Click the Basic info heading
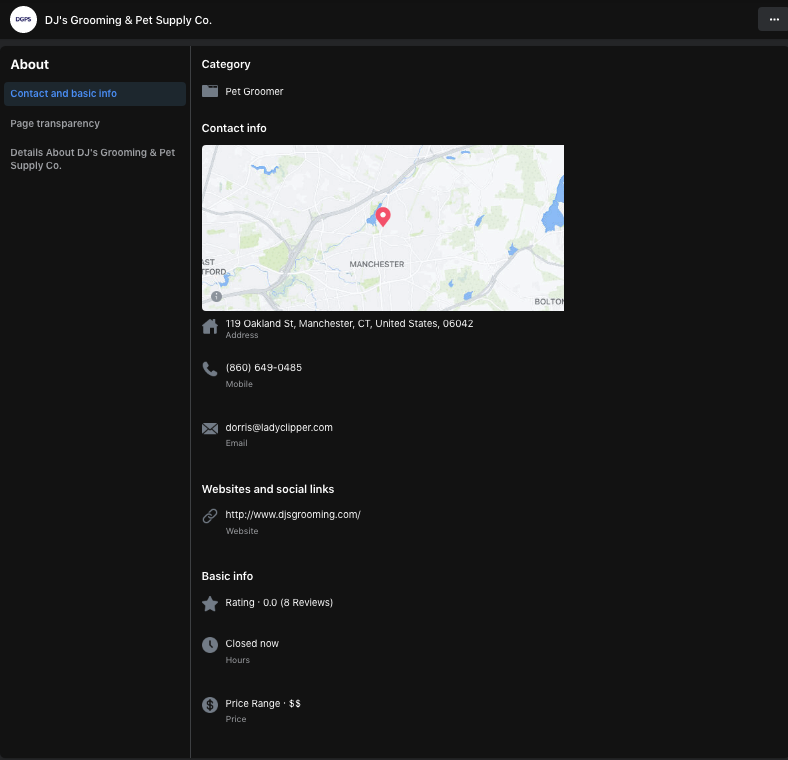This screenshot has width=788, height=760. (227, 577)
